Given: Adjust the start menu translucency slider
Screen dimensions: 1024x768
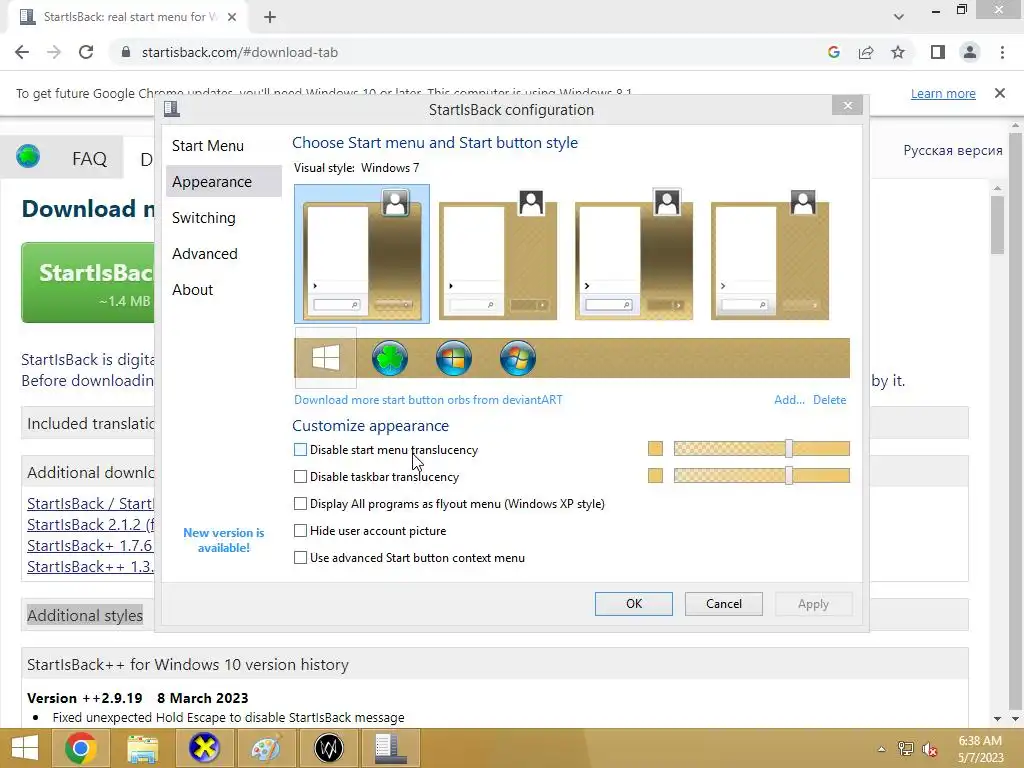Looking at the screenshot, I should 789,448.
